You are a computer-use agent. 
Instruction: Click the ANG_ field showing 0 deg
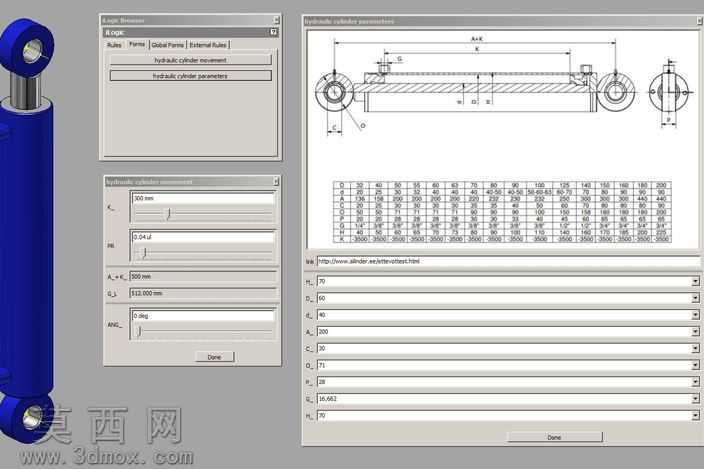[x=203, y=316]
